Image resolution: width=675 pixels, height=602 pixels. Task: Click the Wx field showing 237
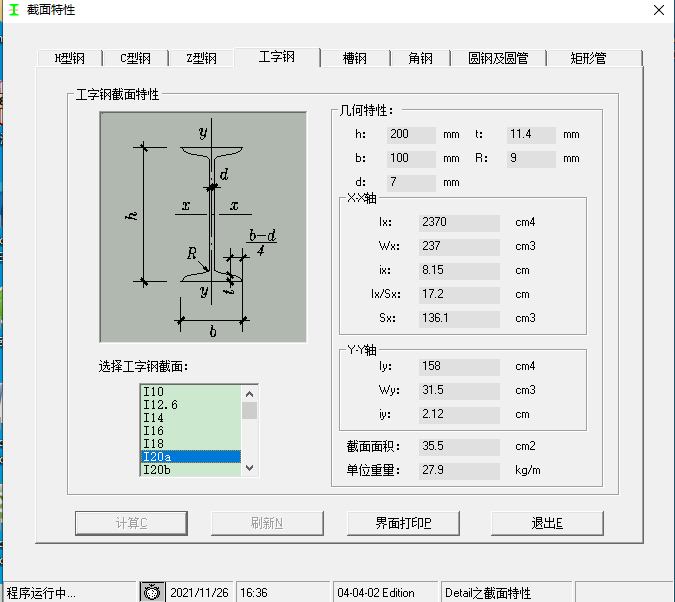[459, 246]
